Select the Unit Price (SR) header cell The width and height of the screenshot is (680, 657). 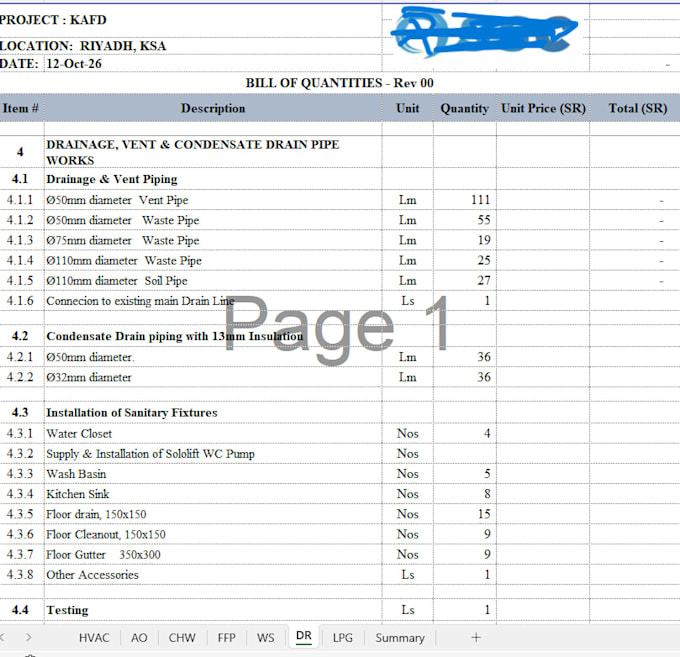(x=543, y=108)
